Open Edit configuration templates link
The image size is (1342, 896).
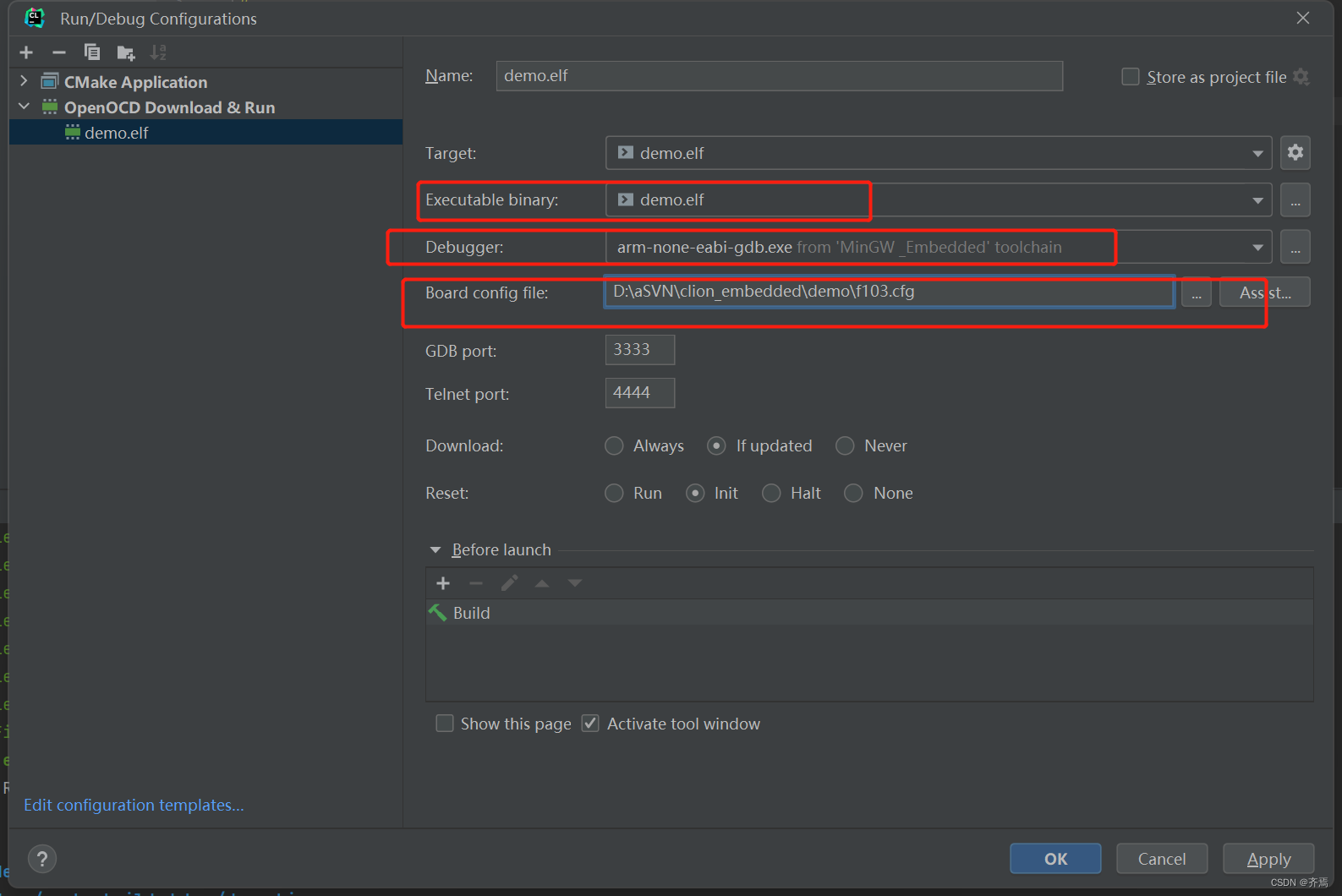[134, 805]
